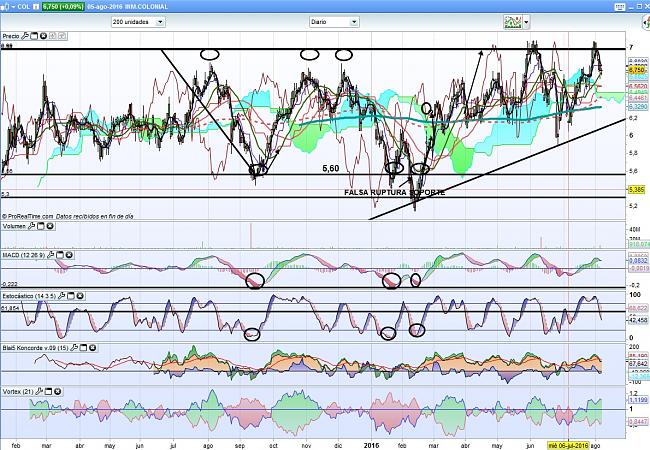Click the Precio panel label
Image resolution: width=650 pixels, height=450 pixels.
point(11,36)
